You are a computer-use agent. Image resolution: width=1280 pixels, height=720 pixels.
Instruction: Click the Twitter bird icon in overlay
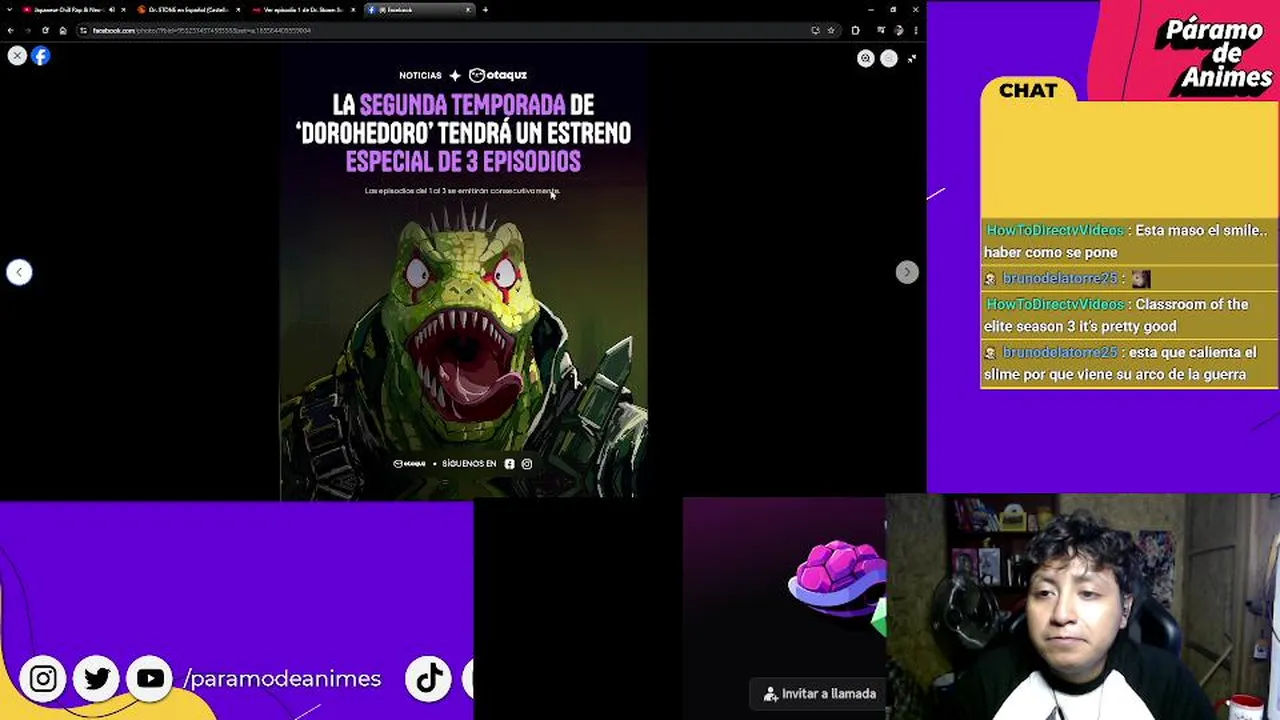pyautogui.click(x=97, y=679)
